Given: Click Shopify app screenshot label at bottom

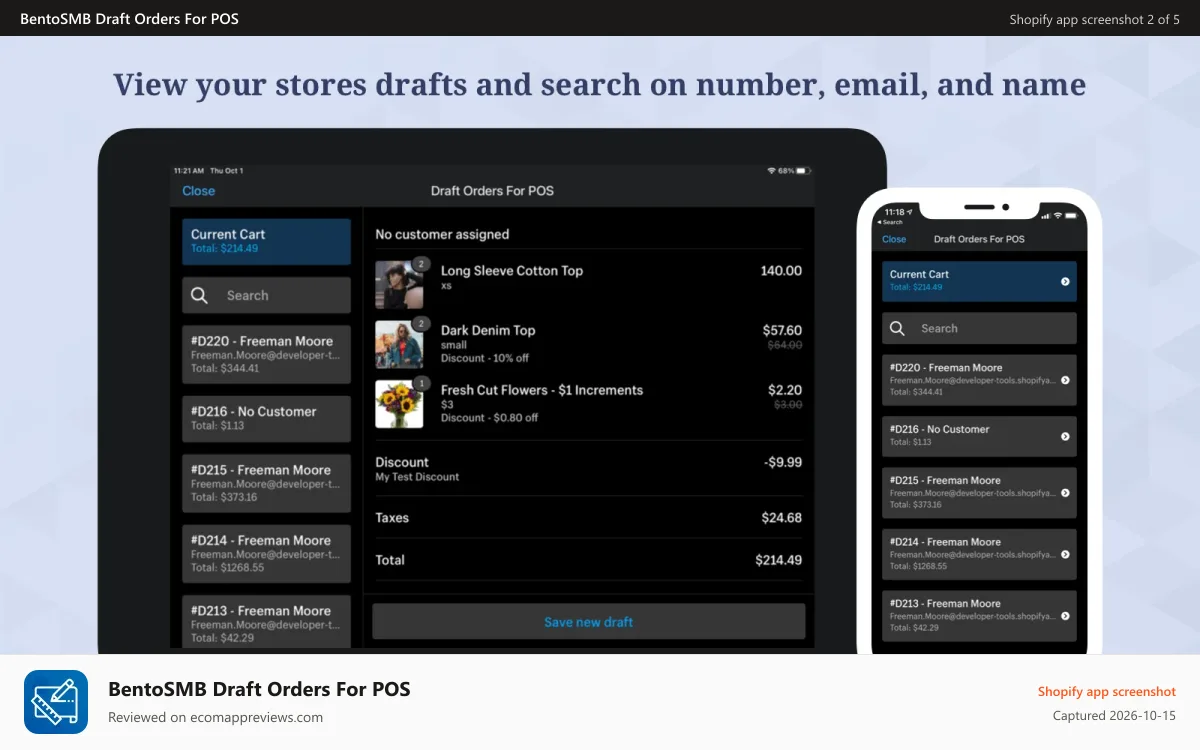Looking at the screenshot, I should click(1107, 692).
